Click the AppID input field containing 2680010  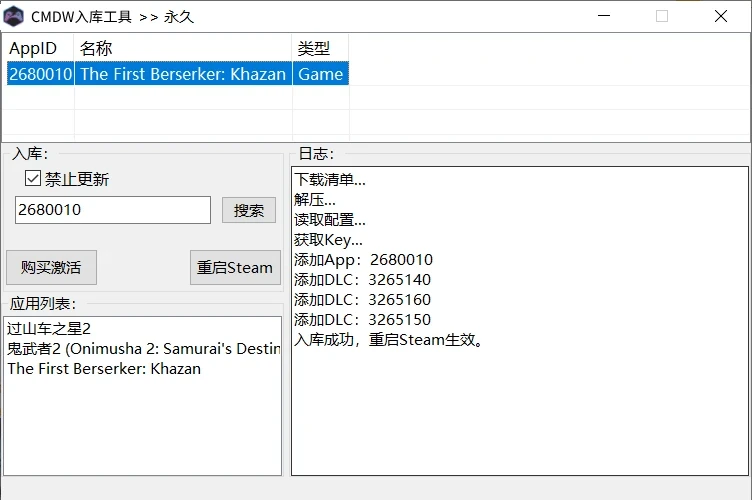pos(113,209)
